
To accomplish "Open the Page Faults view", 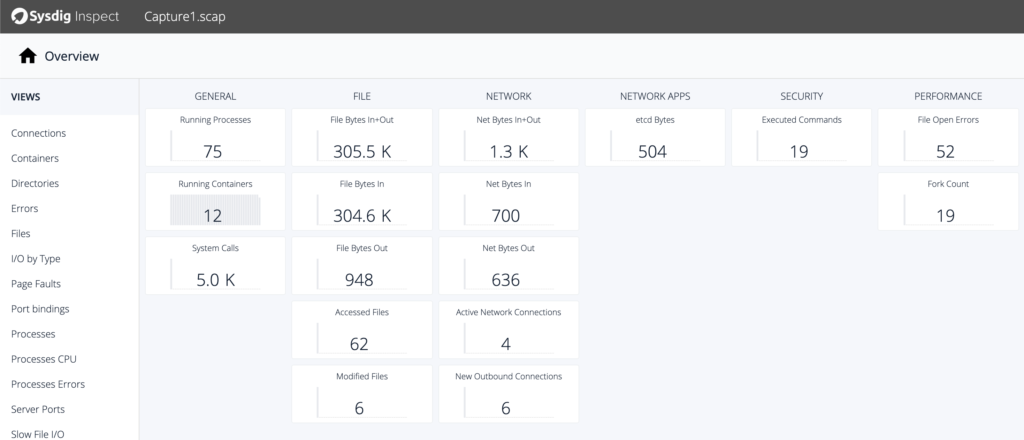I will pos(36,284).
